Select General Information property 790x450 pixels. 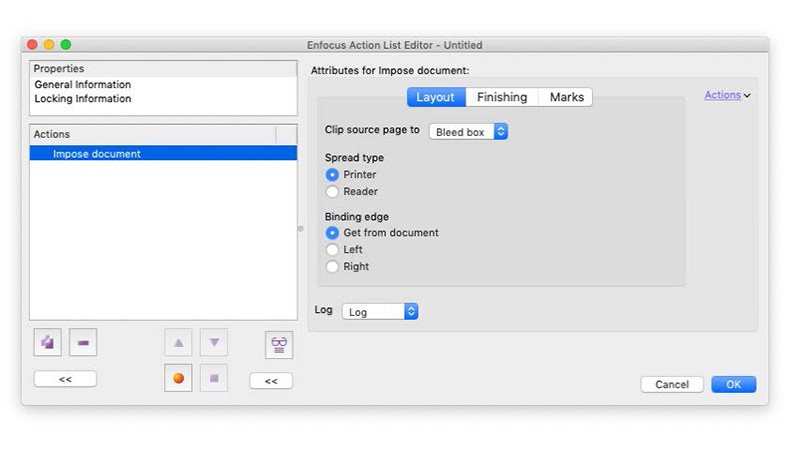point(83,85)
